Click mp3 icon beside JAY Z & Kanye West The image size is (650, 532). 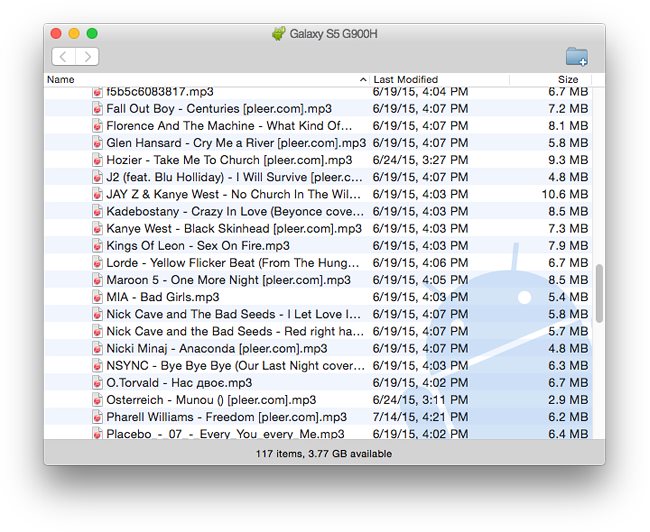tap(97, 194)
